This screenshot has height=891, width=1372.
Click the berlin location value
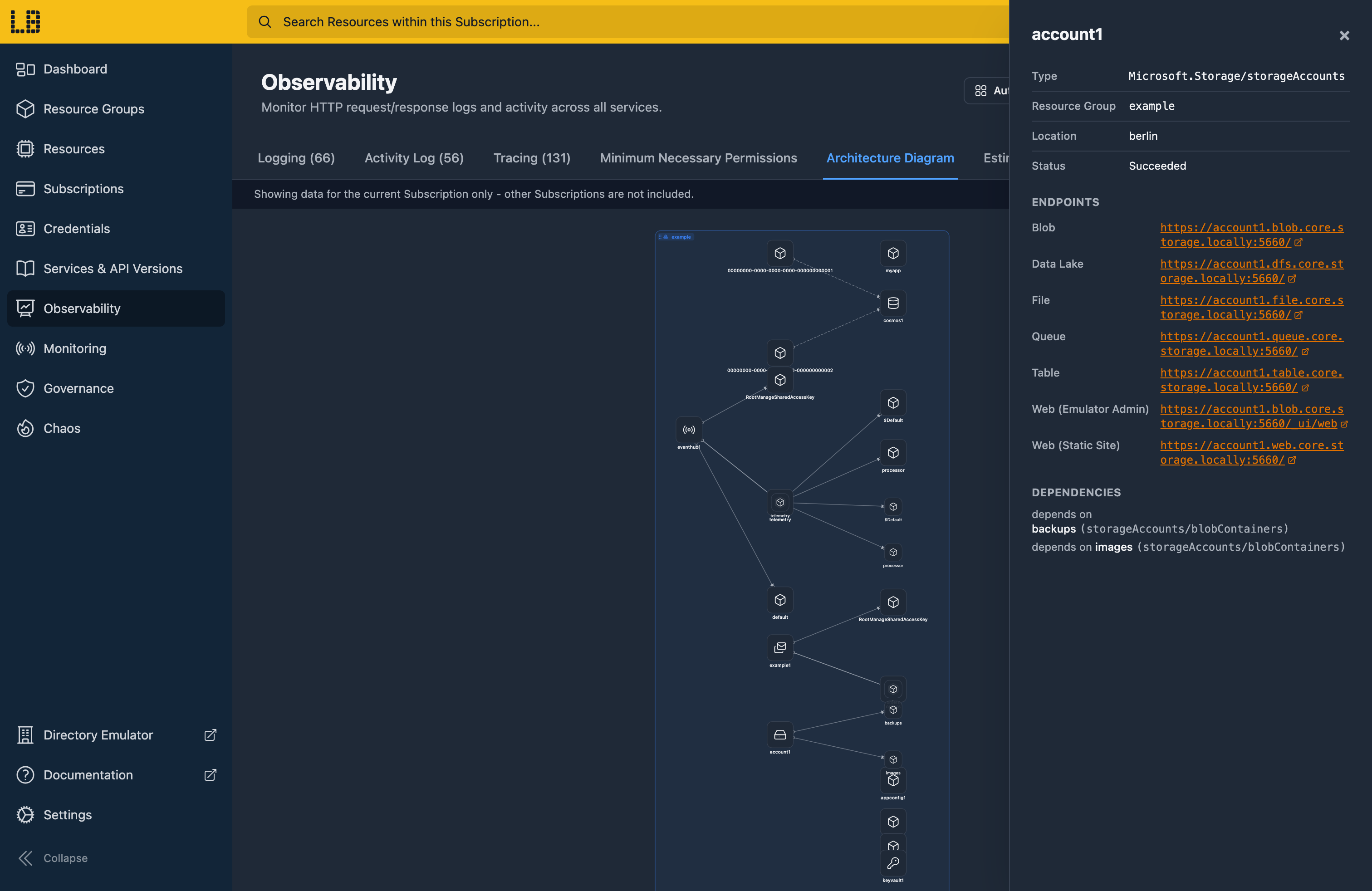(x=1143, y=136)
